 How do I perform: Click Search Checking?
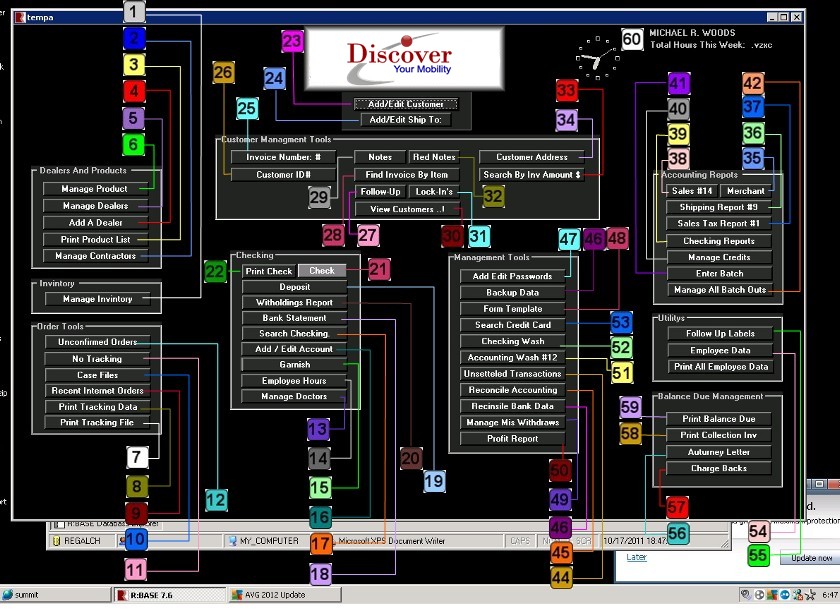click(x=295, y=334)
